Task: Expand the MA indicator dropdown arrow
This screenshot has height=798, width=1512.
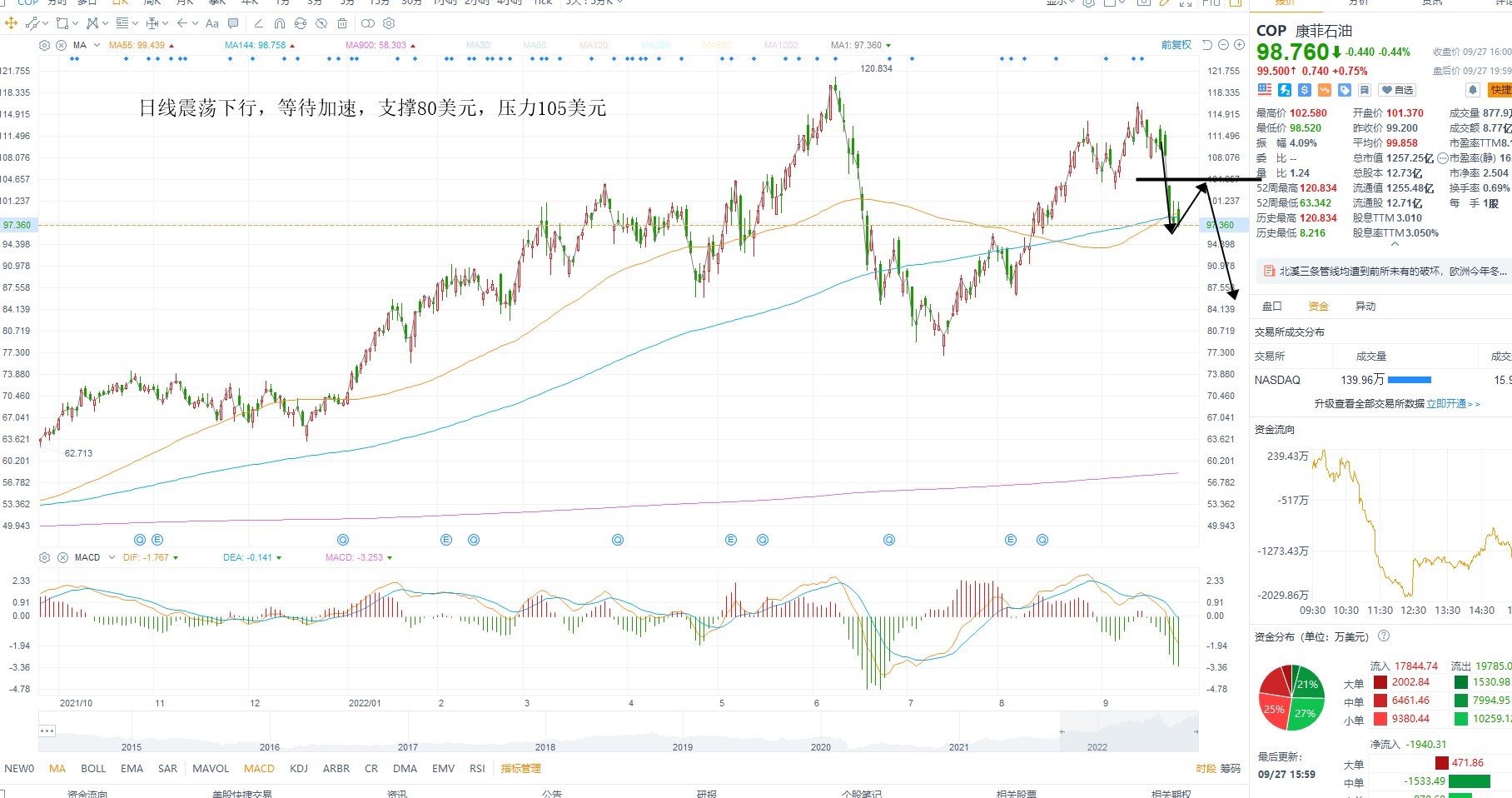Action: click(97, 45)
